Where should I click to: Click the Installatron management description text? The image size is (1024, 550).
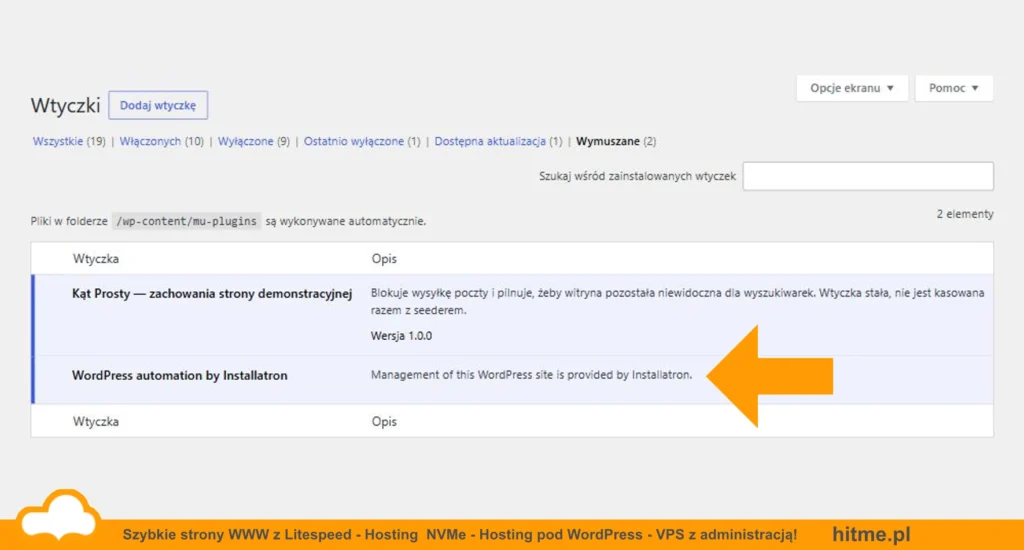click(531, 375)
